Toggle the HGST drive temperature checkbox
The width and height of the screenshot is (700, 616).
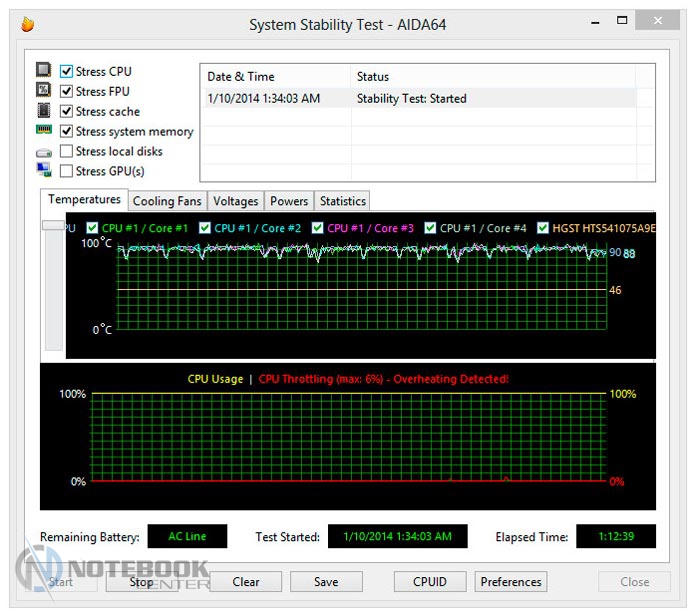pos(544,228)
